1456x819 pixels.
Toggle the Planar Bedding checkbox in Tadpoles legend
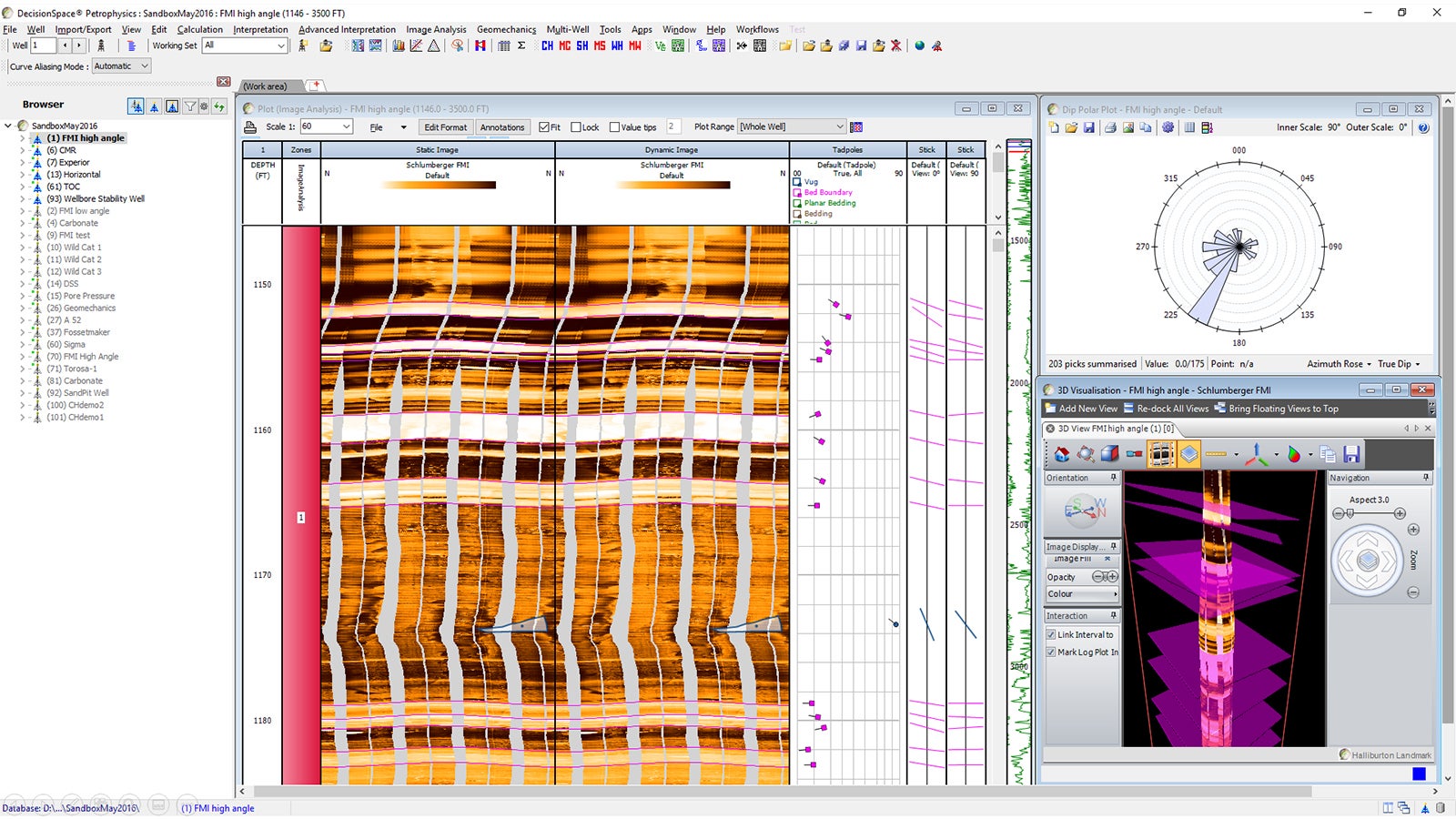tap(798, 204)
